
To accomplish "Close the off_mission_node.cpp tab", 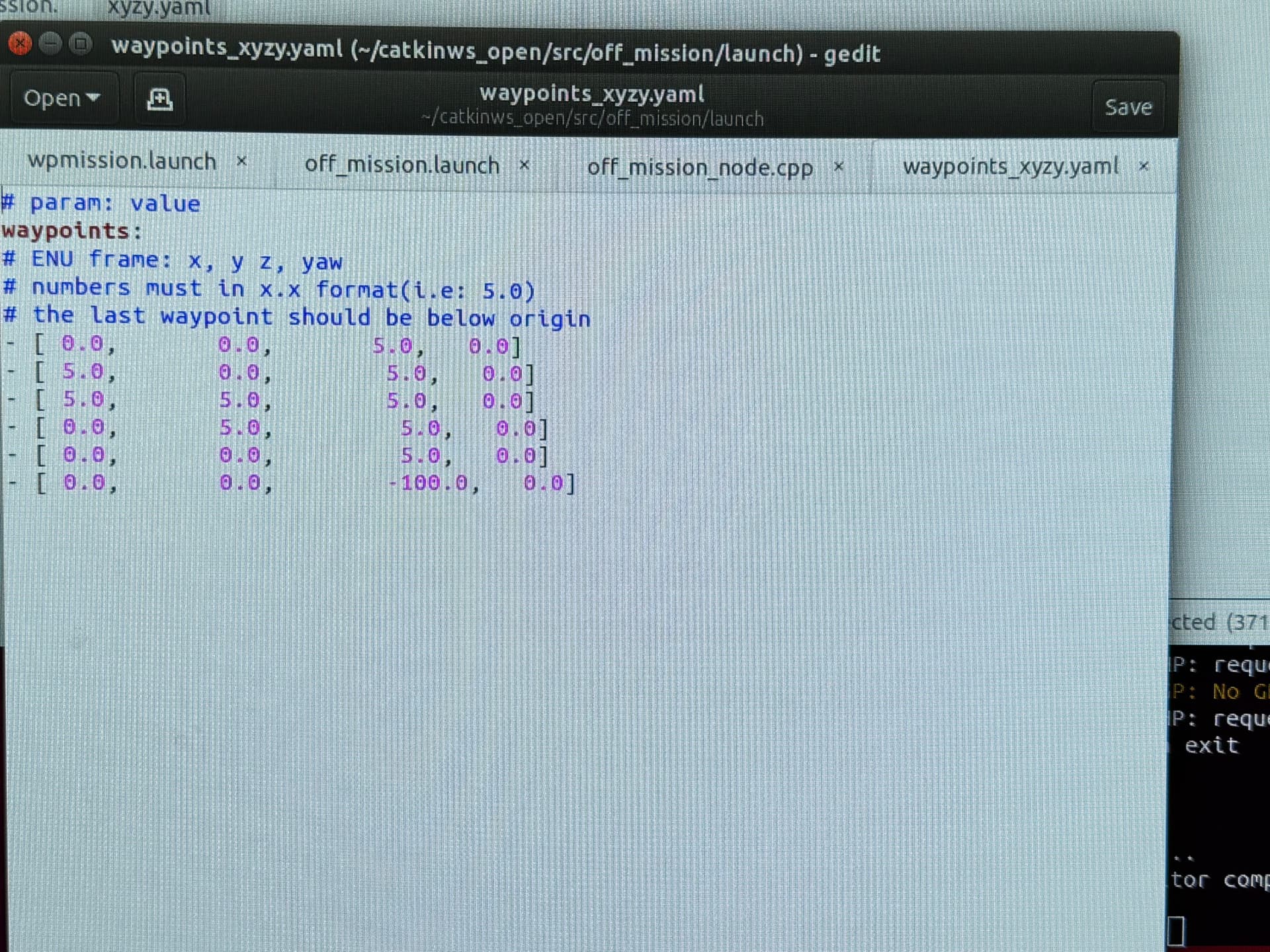I will [839, 166].
